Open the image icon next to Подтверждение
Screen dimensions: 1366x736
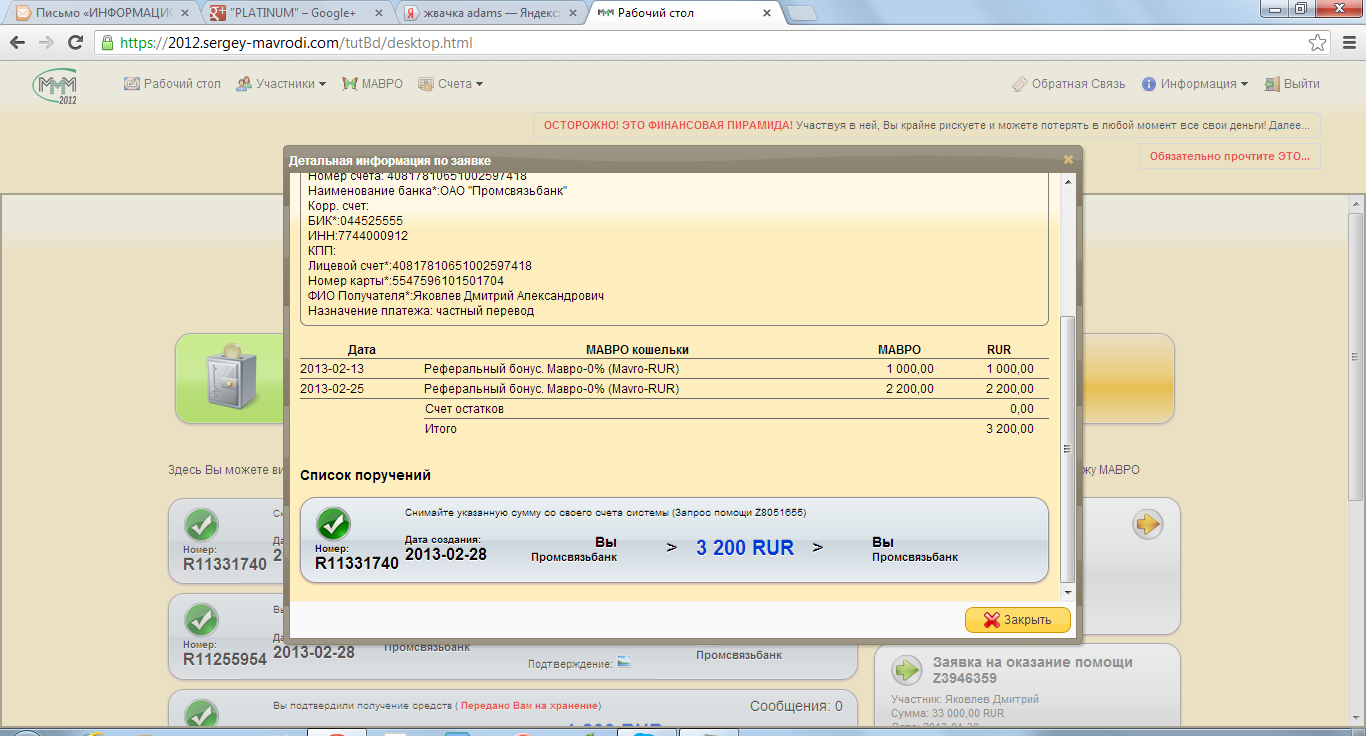click(623, 662)
